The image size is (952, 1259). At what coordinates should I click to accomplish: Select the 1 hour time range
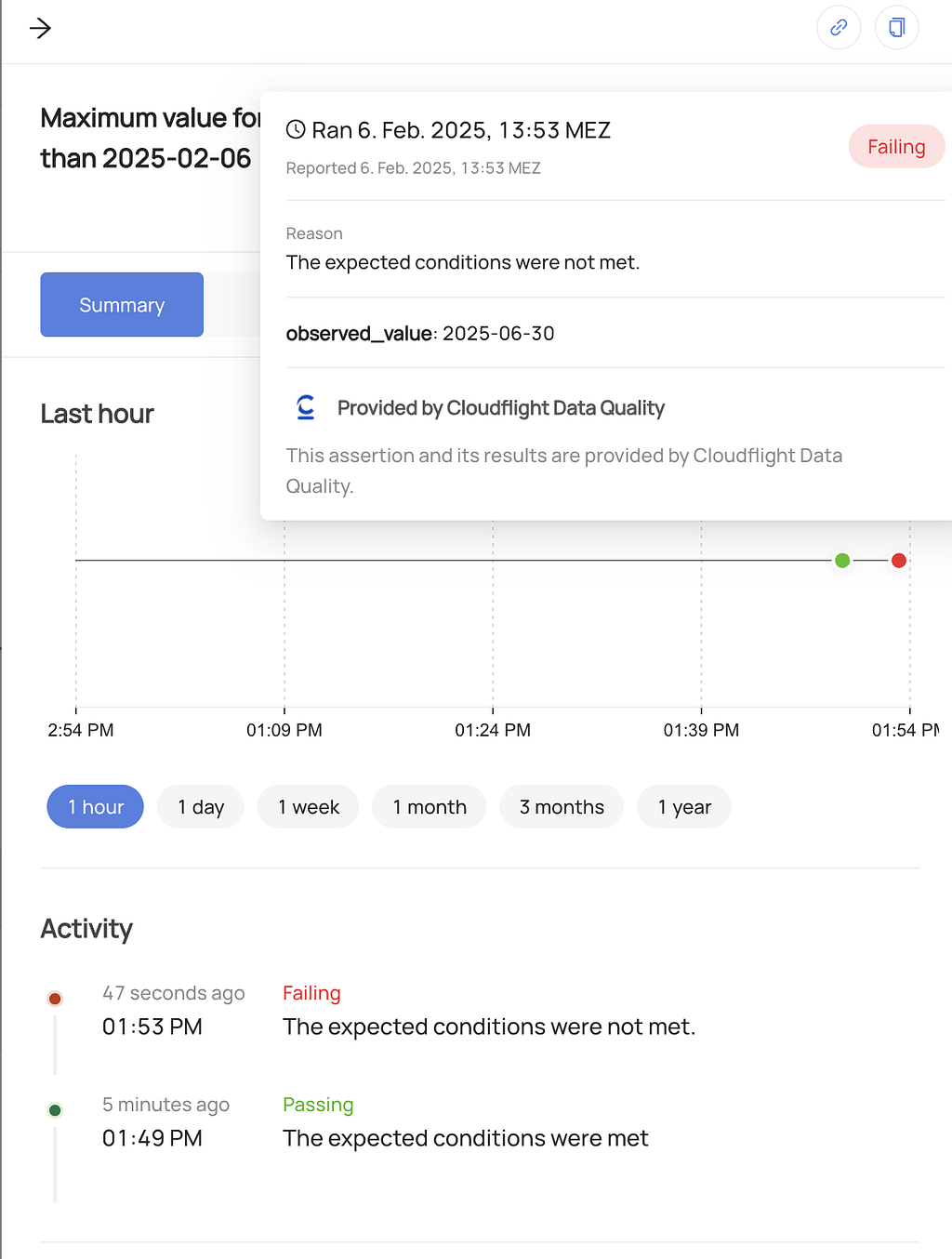click(96, 806)
